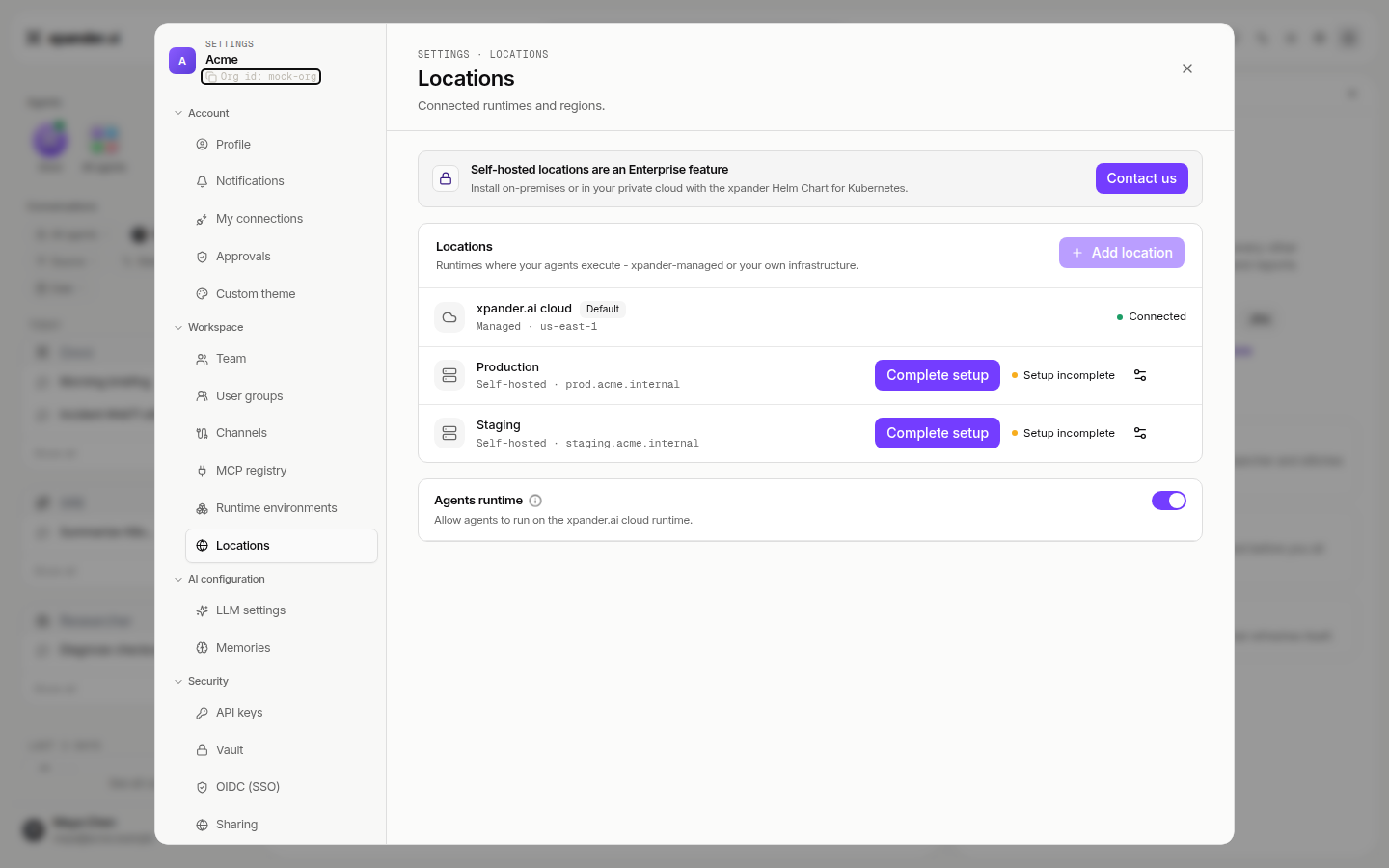
Task: Click the Custom theme palette icon
Action: (202, 294)
